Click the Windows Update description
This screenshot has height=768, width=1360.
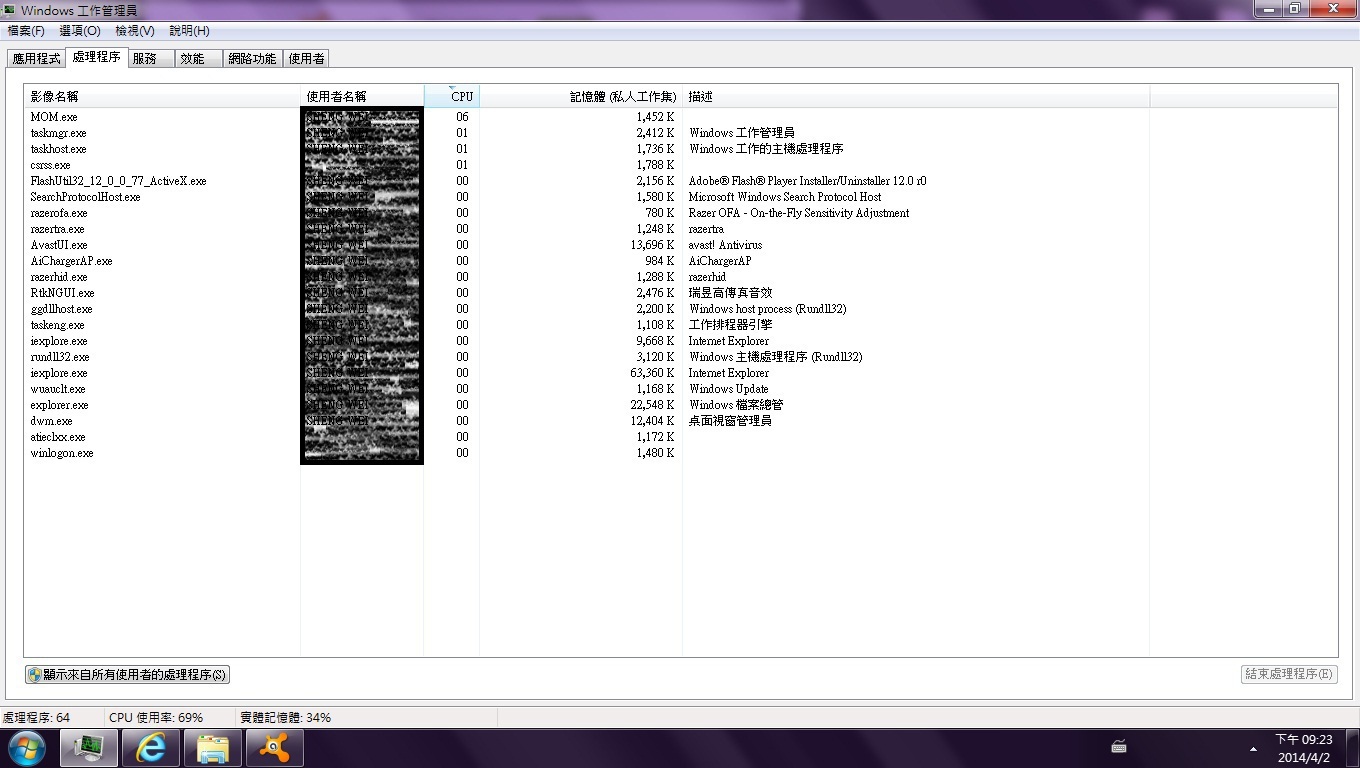point(728,389)
